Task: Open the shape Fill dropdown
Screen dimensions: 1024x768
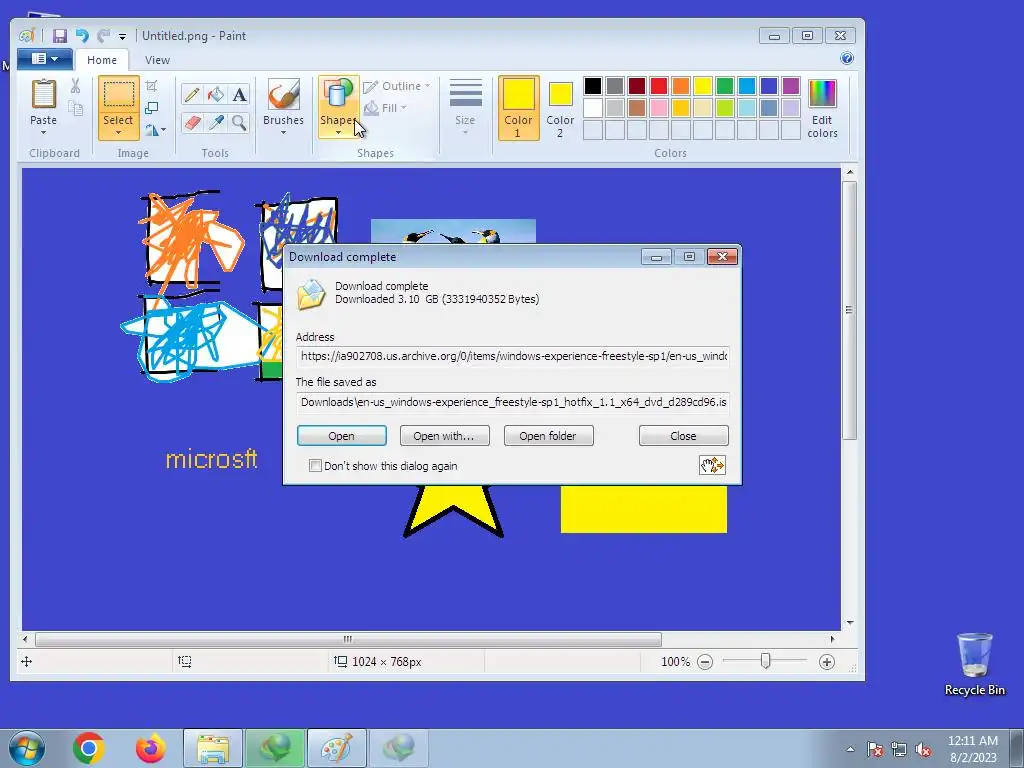Action: [385, 108]
